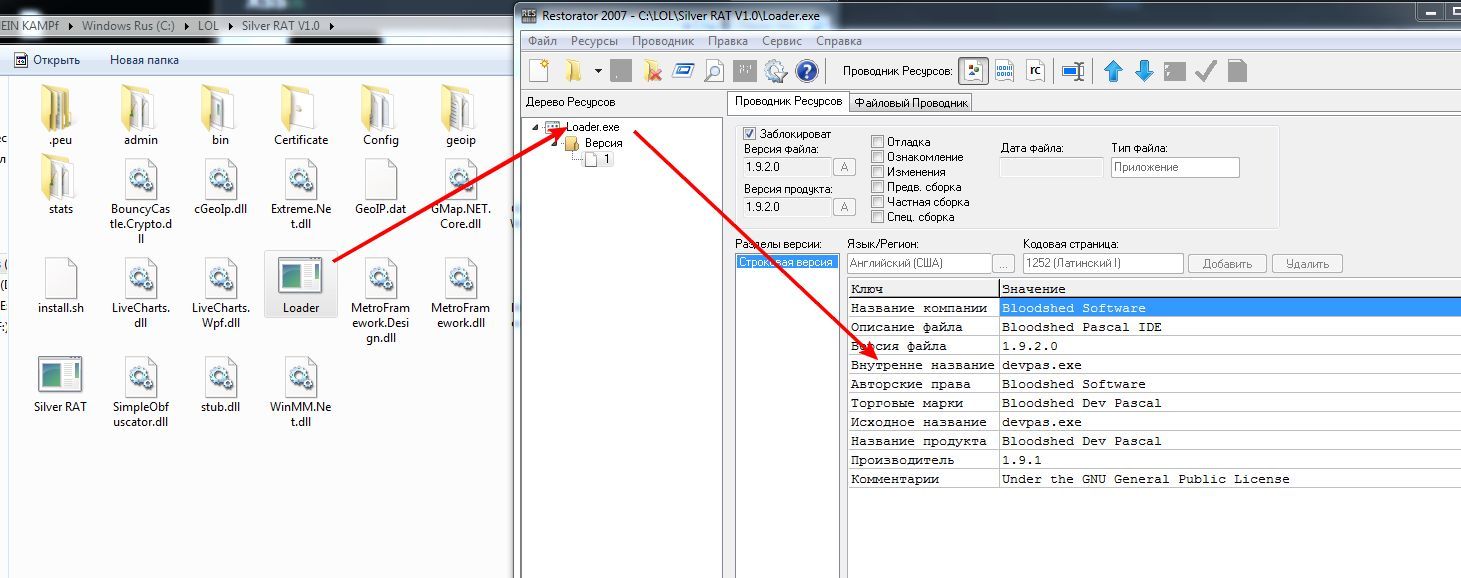Viewport: 1461px width, 578px height.
Task: Click the gear settings toolbar icon
Action: click(x=776, y=71)
